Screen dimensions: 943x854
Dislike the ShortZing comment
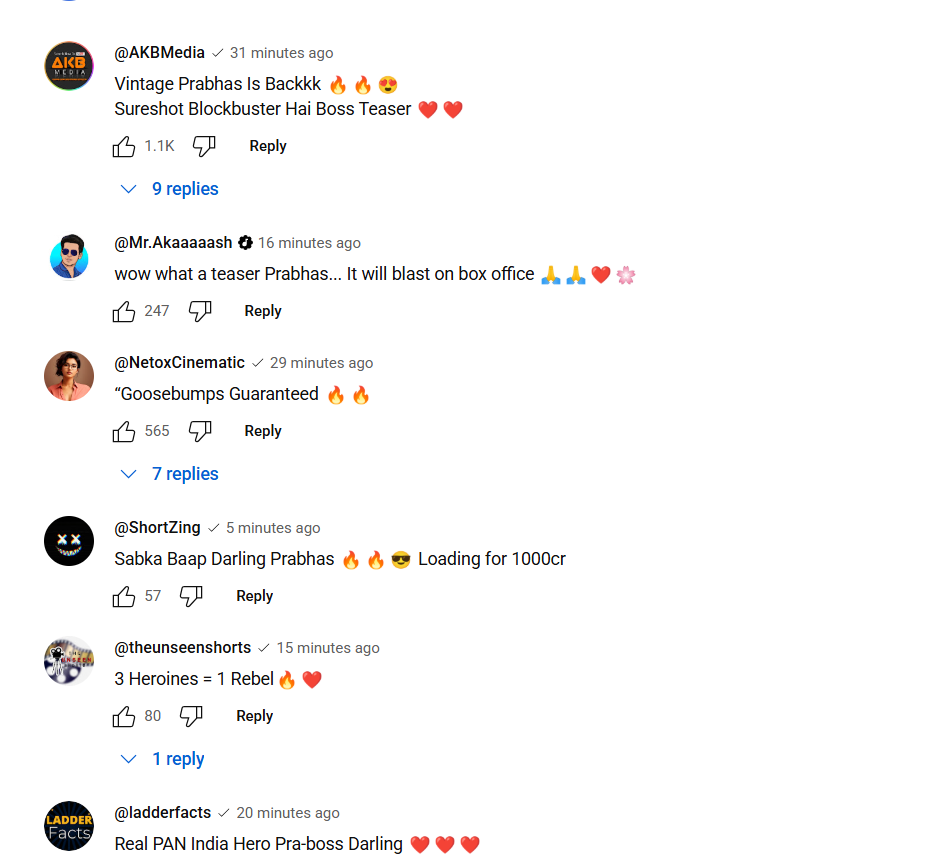(191, 596)
